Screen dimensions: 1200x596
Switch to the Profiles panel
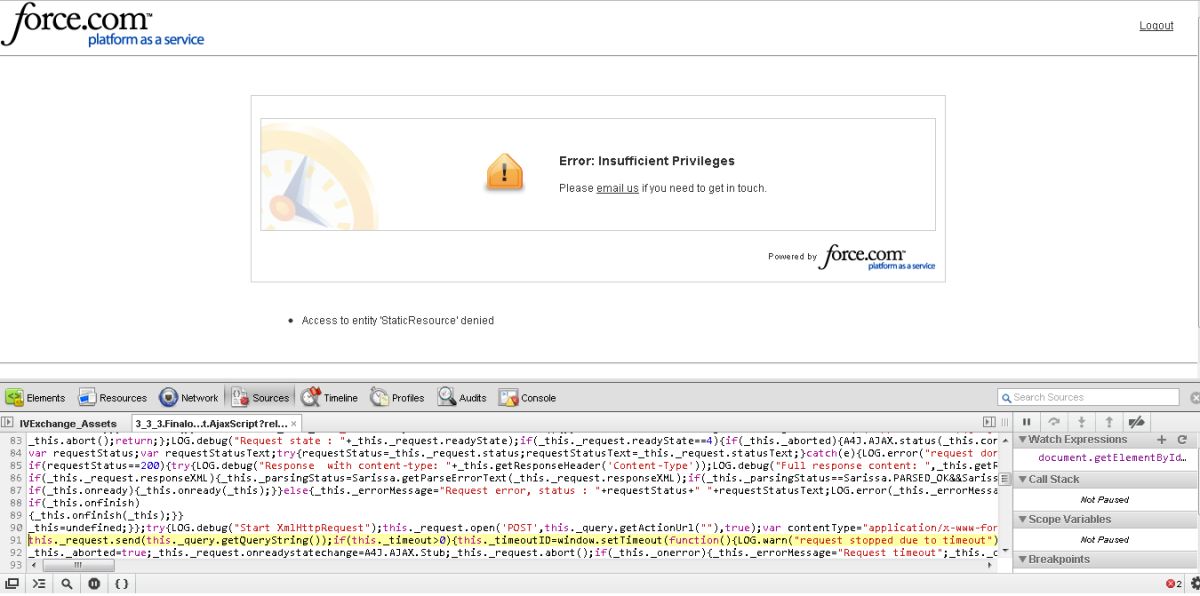pyautogui.click(x=398, y=398)
